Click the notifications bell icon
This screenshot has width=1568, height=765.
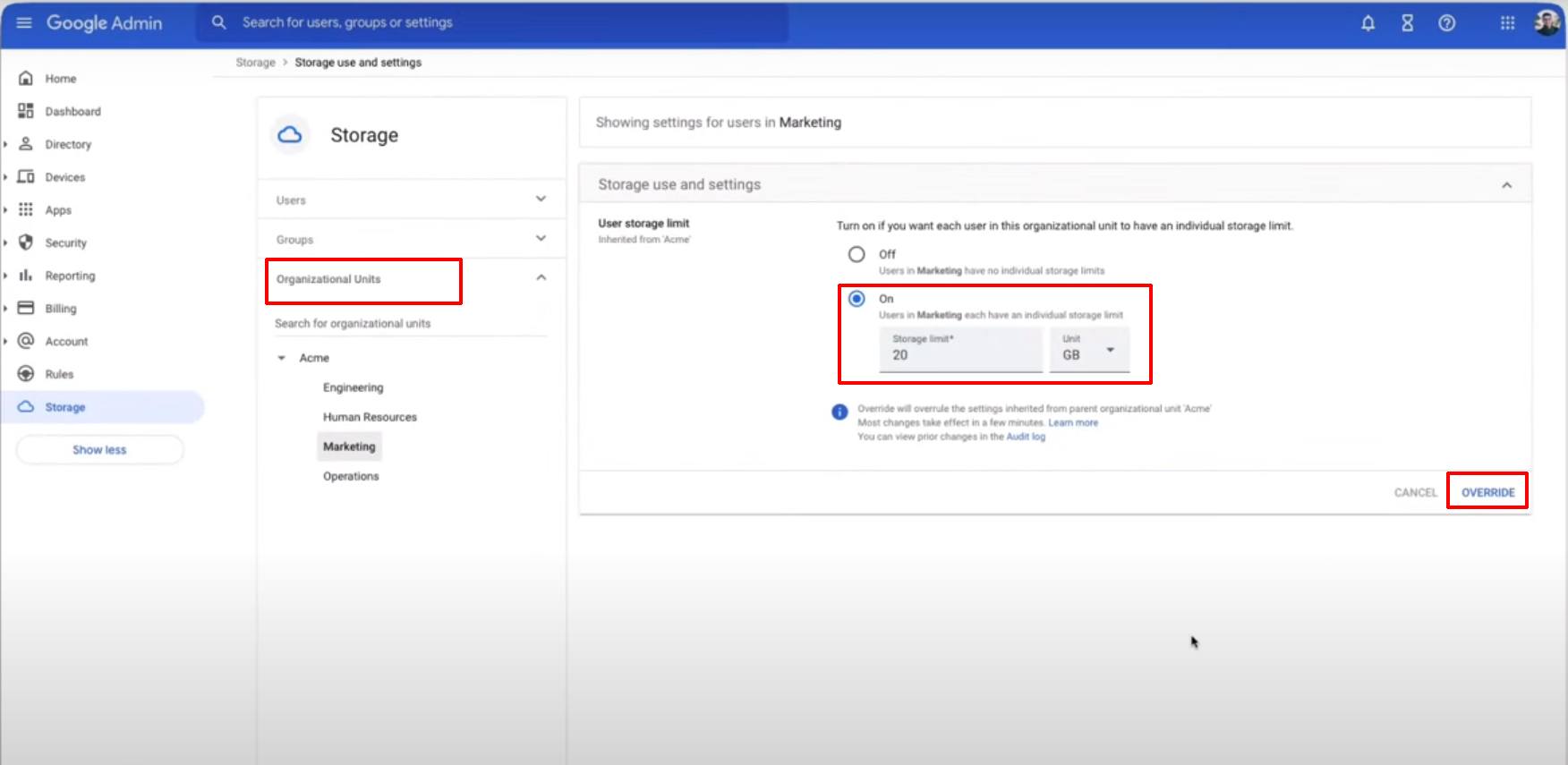tap(1368, 23)
